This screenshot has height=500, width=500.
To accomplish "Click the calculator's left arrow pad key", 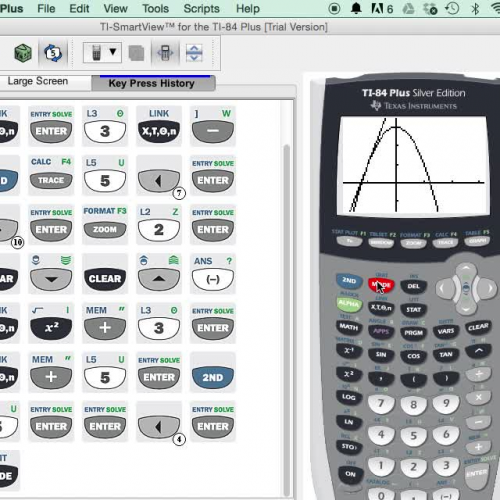I will [445, 288].
